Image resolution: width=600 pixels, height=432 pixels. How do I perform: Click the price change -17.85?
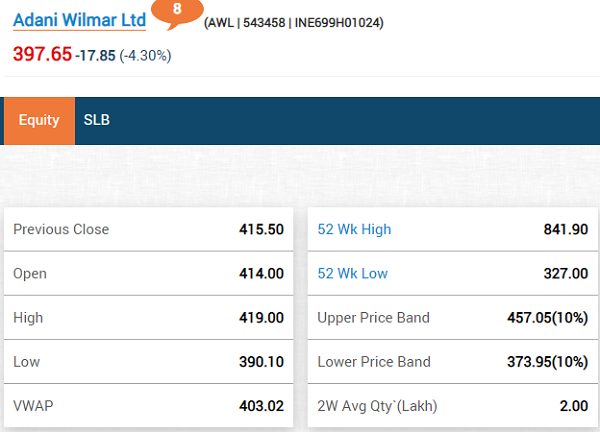[95, 55]
